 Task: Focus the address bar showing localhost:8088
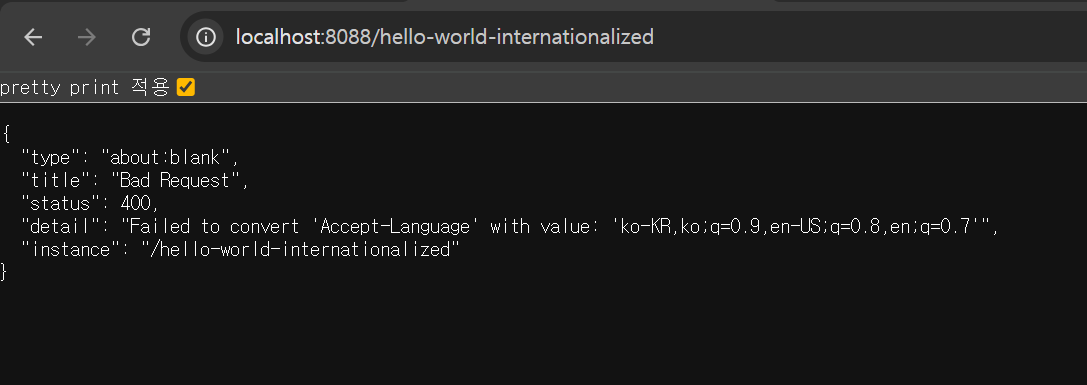click(x=633, y=37)
